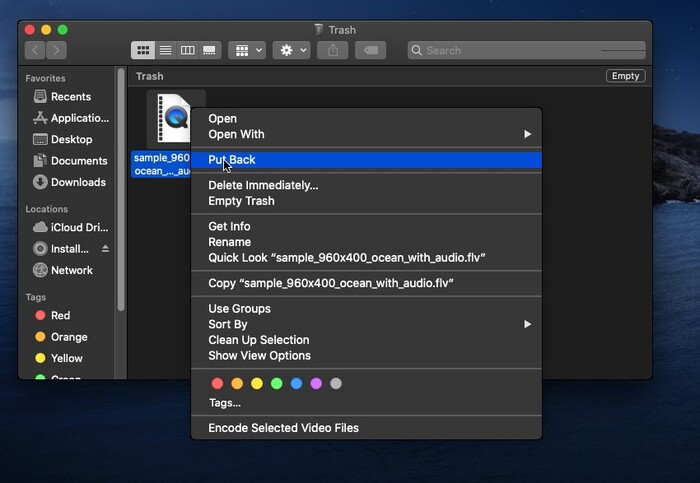This screenshot has width=700, height=483.
Task: Switch to gallery view in toolbar
Action: coord(209,50)
